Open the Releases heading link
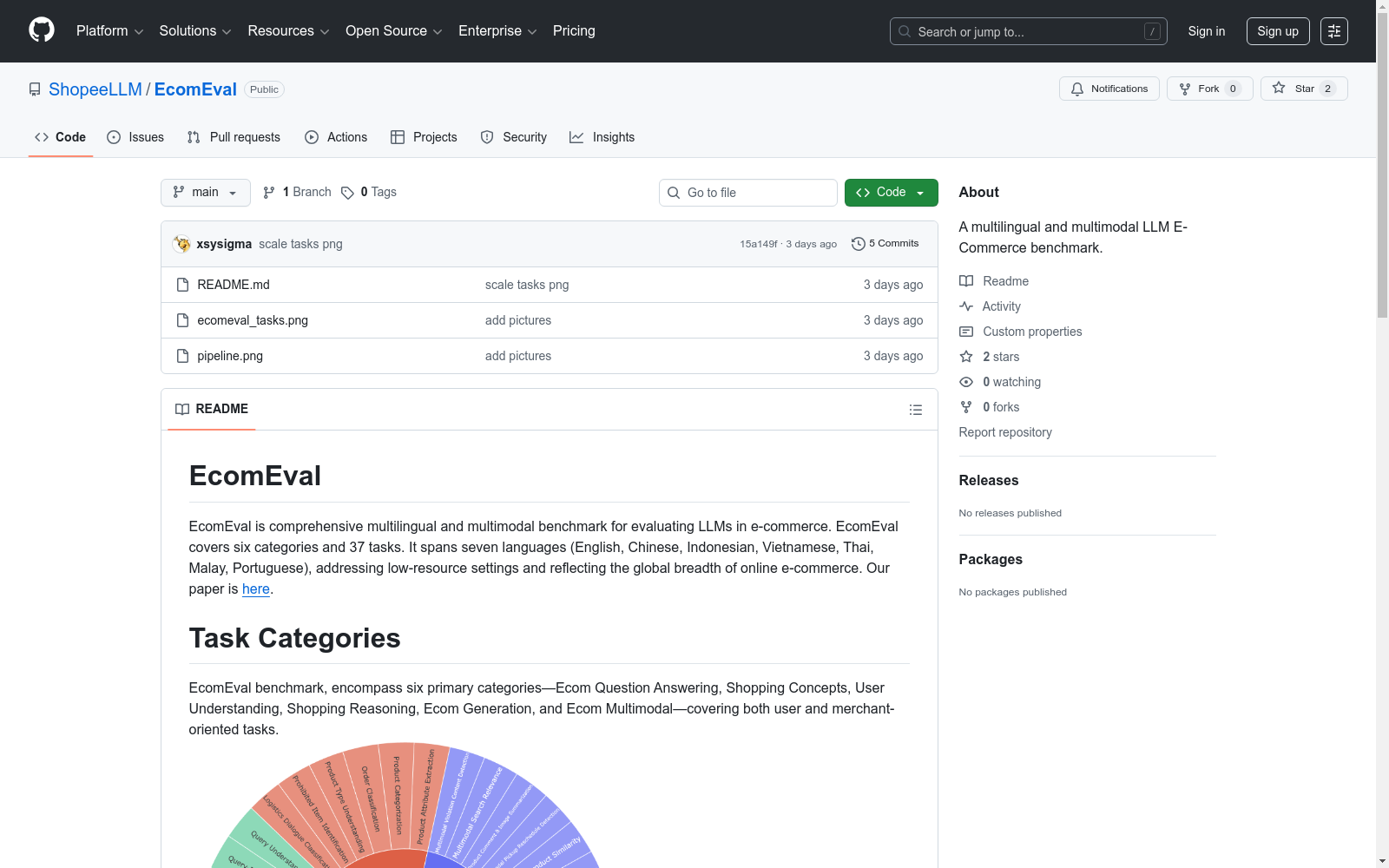 coord(989,480)
